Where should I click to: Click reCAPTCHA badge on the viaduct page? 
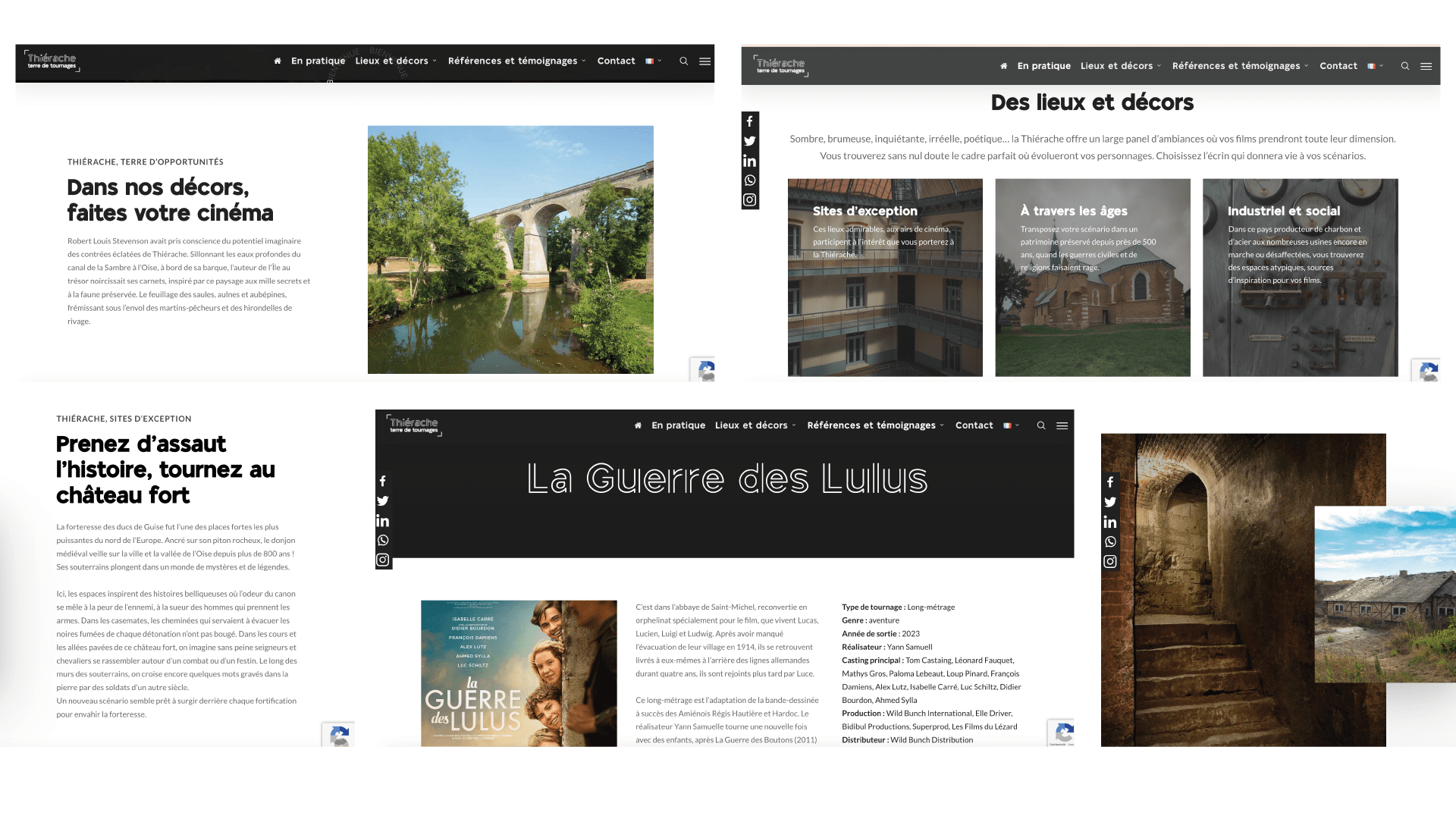point(703,369)
